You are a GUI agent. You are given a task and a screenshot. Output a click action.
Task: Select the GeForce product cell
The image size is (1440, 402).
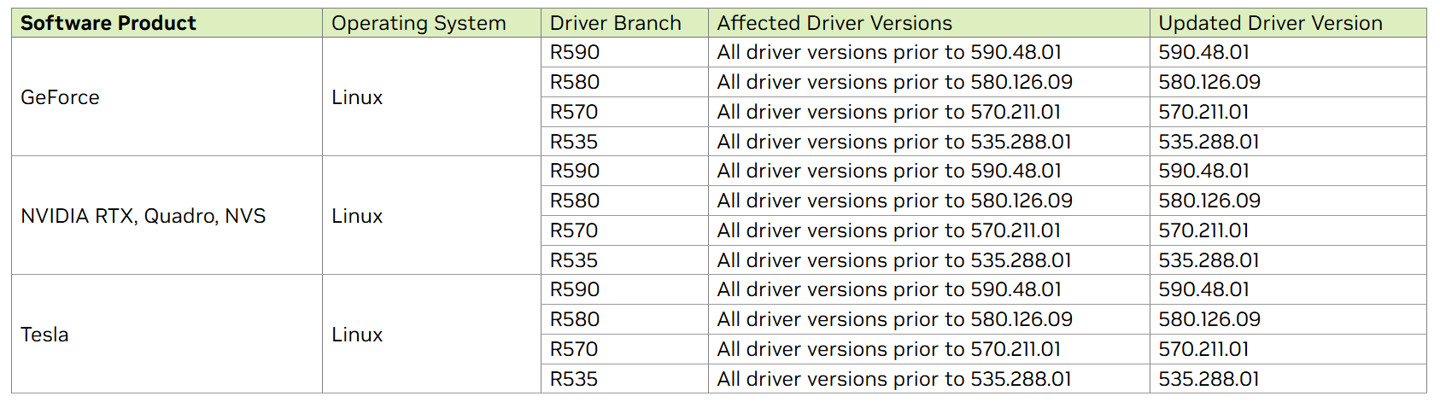click(x=60, y=98)
